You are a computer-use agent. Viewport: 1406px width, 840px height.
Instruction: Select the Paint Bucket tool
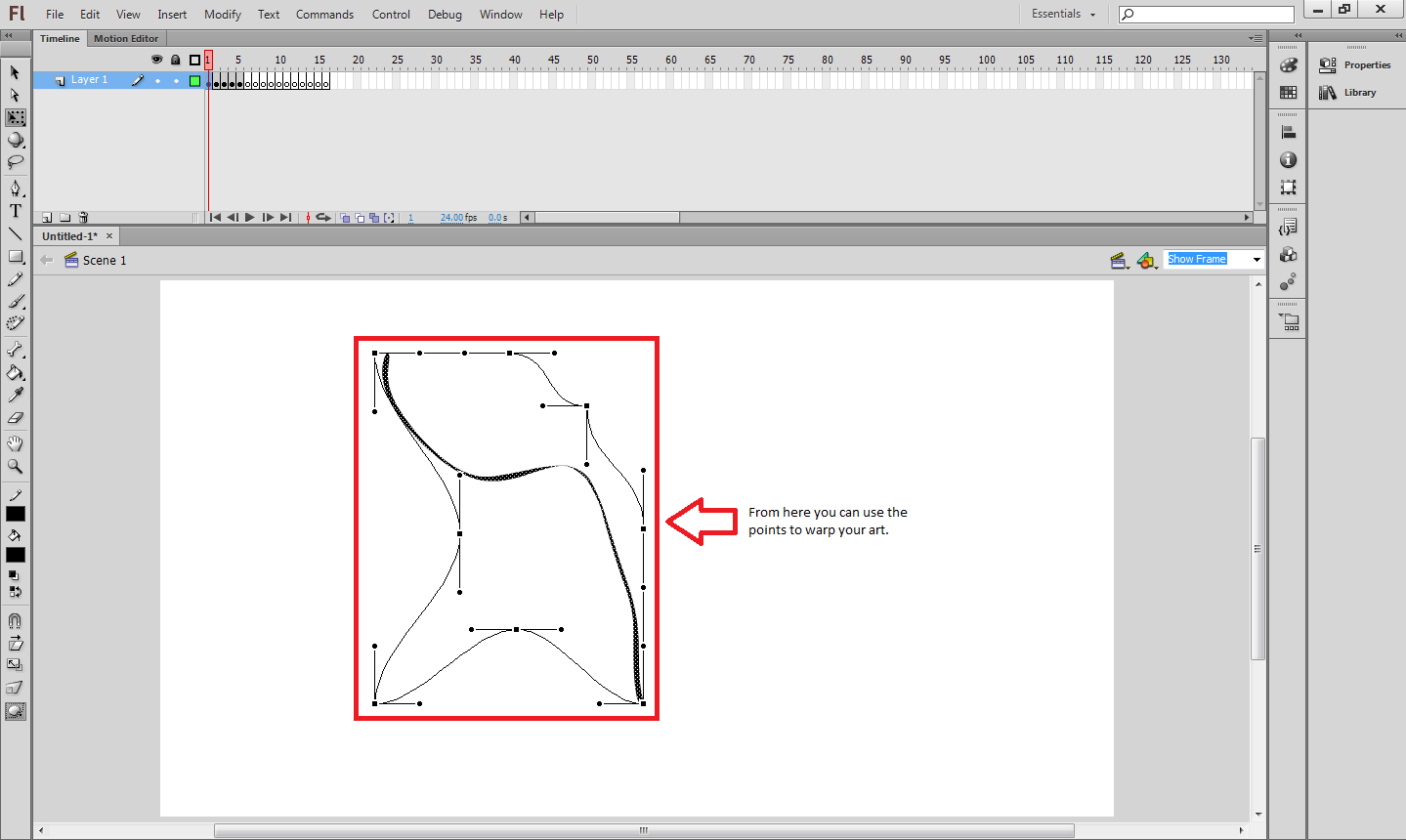point(16,372)
